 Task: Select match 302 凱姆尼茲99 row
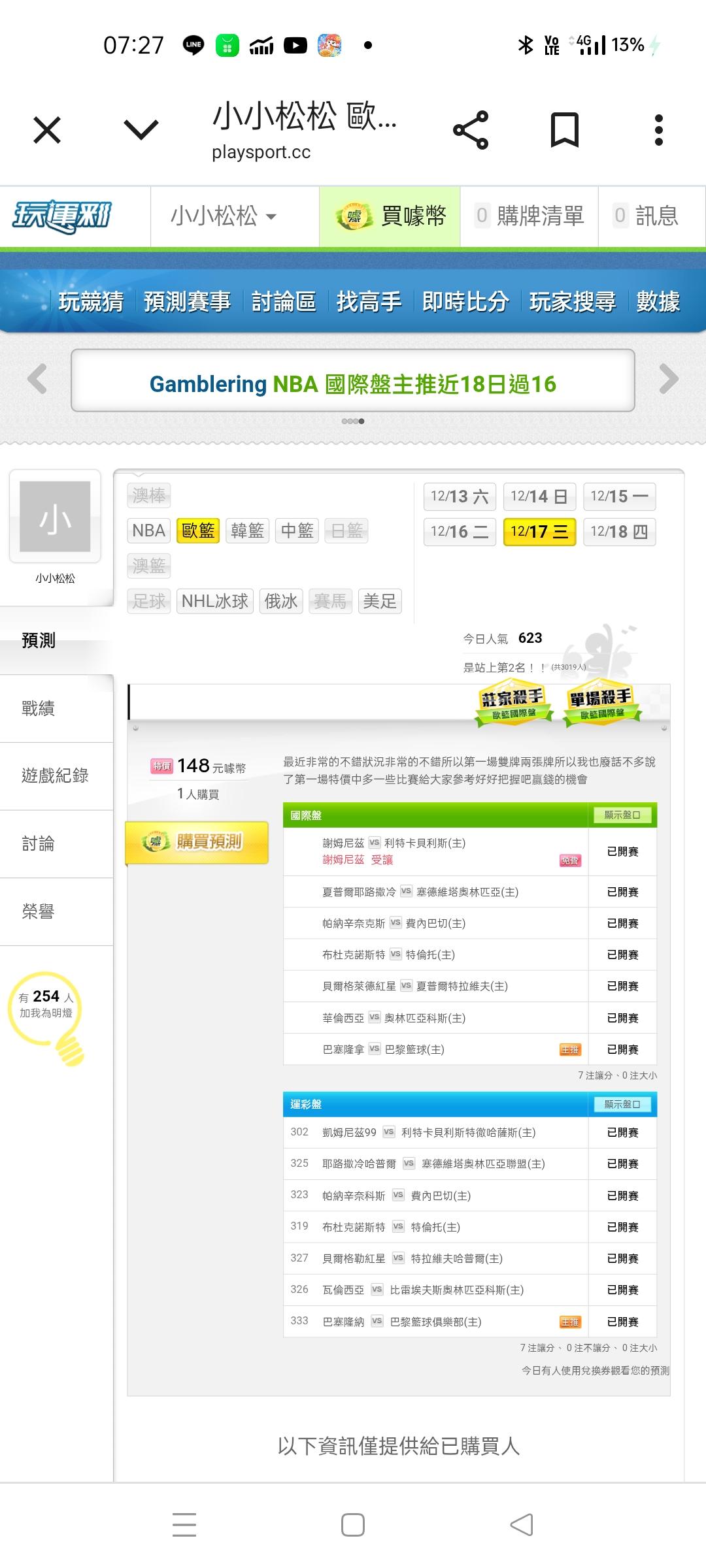coord(469,1132)
